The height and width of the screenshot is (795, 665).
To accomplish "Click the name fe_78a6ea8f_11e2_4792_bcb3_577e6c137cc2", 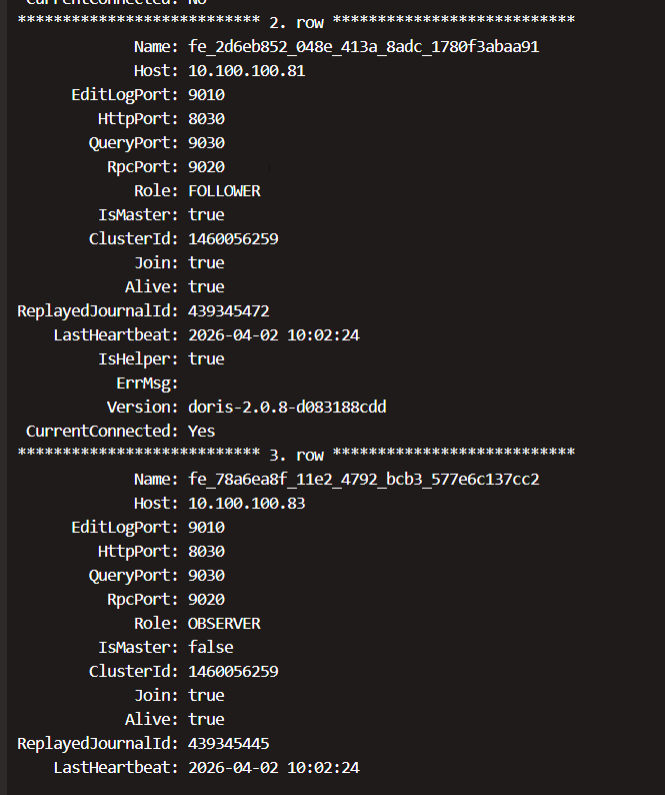I will [x=364, y=479].
